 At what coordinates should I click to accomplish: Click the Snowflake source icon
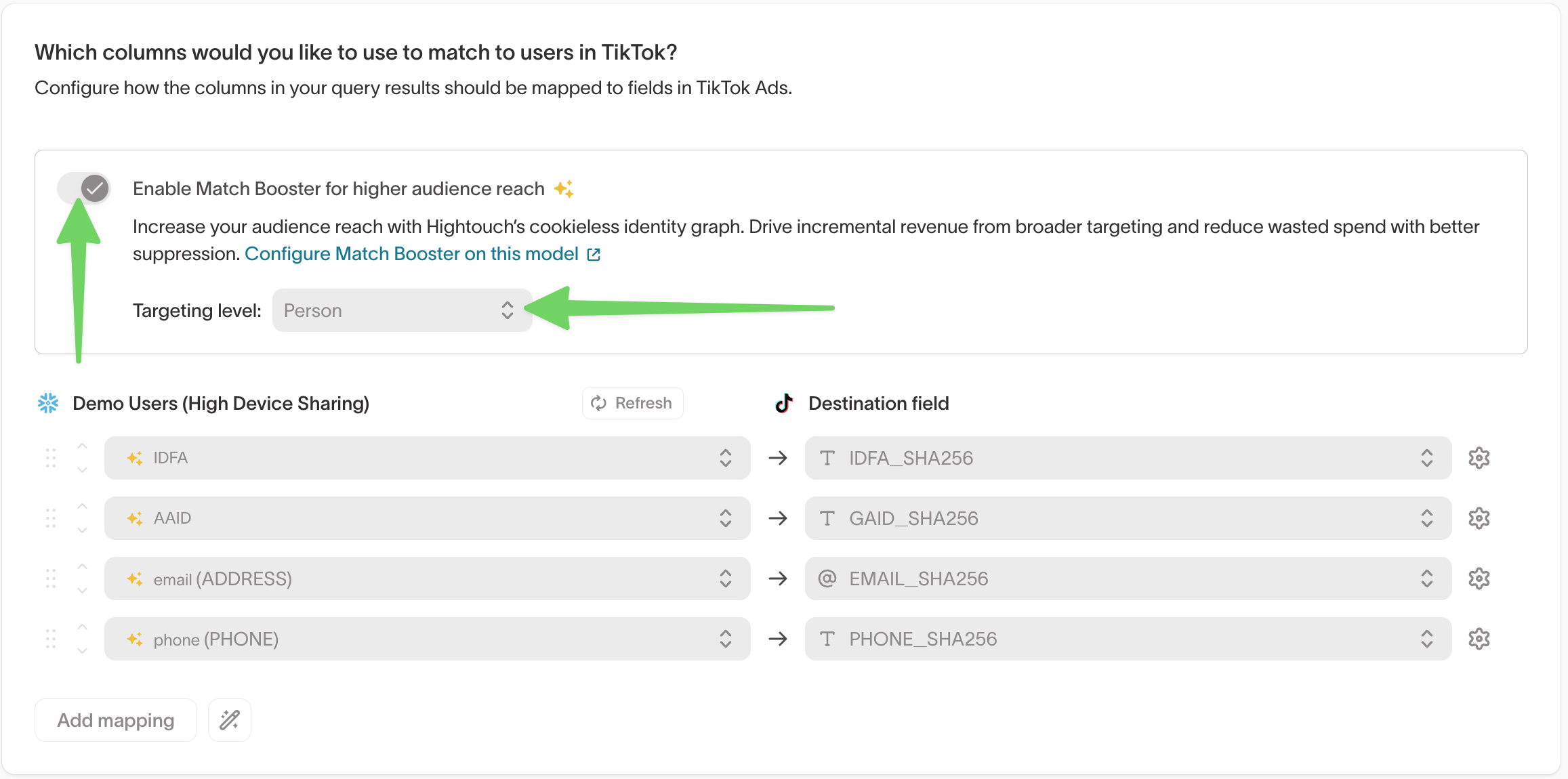[47, 403]
